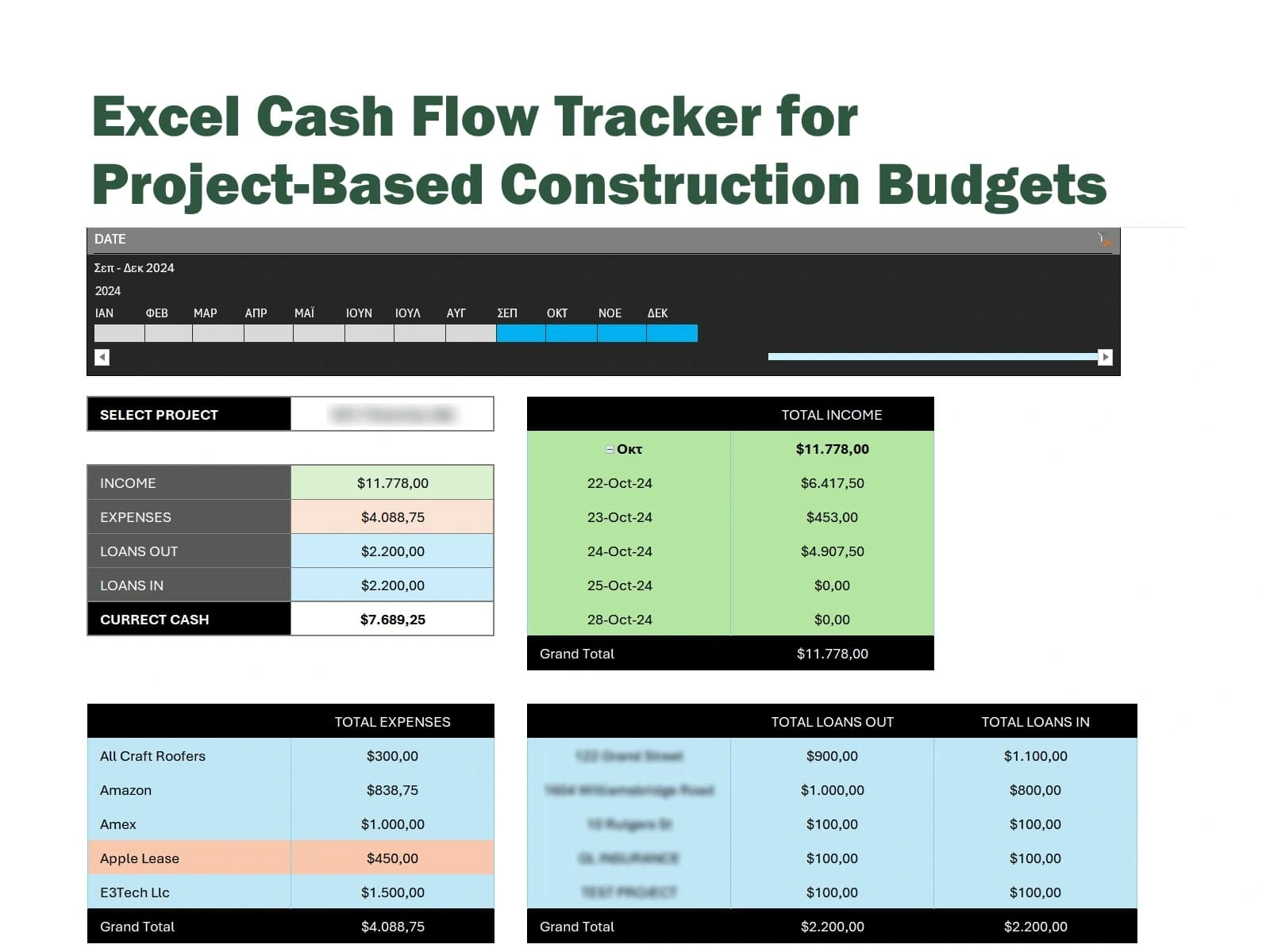This screenshot has width=1270, height=952.
Task: Select the Amex expense row
Action: tap(291, 823)
